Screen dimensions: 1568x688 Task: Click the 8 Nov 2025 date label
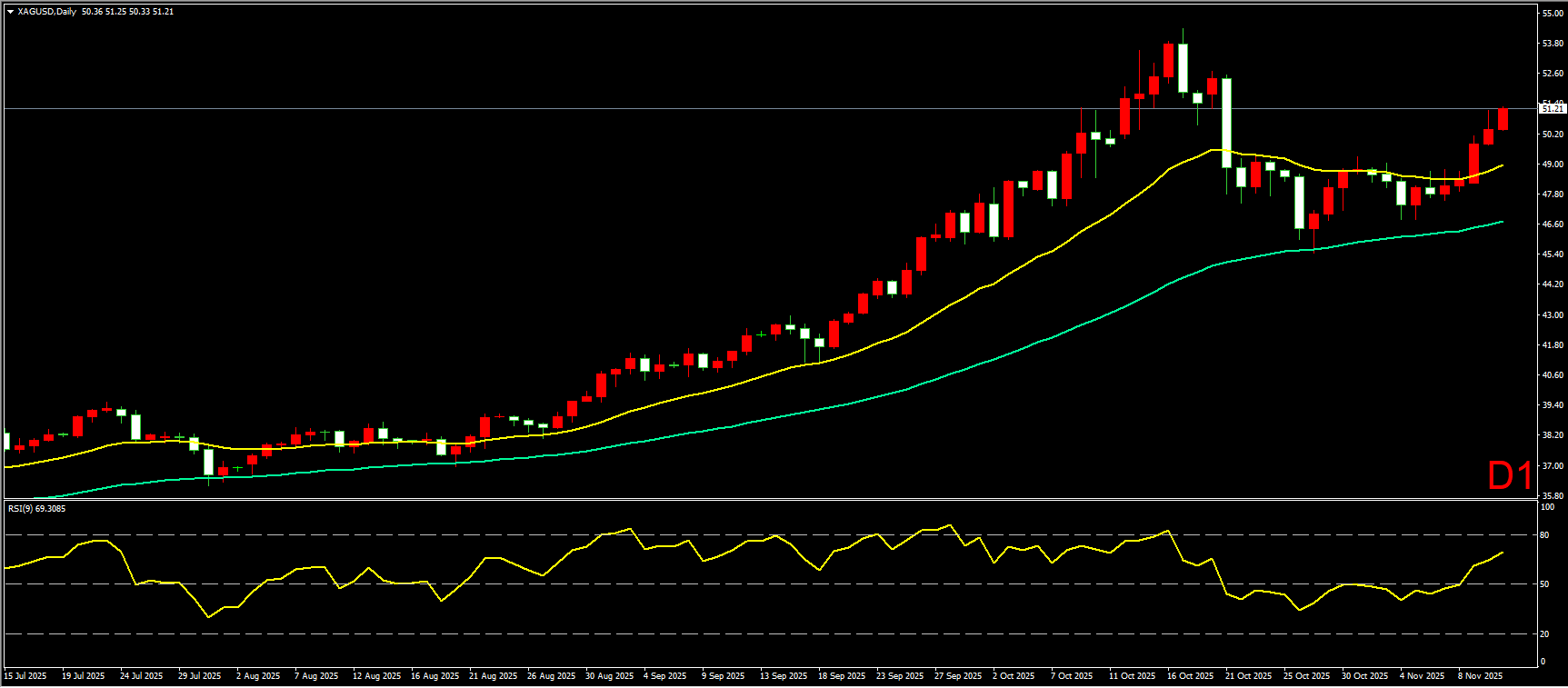point(1480,676)
